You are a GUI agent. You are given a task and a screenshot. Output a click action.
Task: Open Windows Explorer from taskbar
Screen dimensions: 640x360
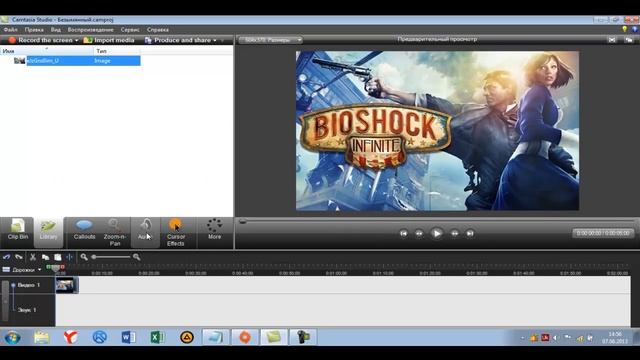pos(42,338)
